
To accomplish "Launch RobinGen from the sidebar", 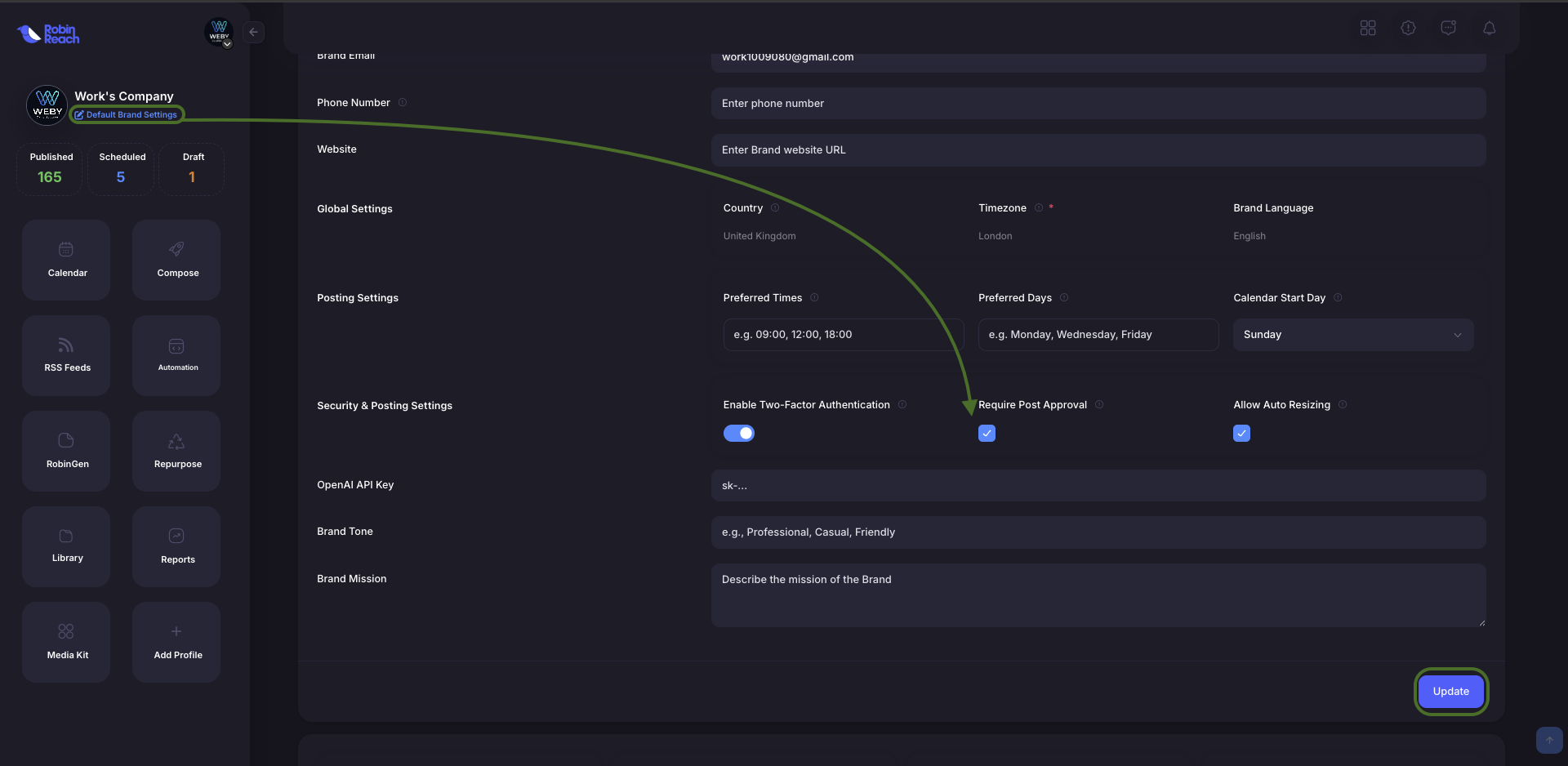I will coord(66,451).
